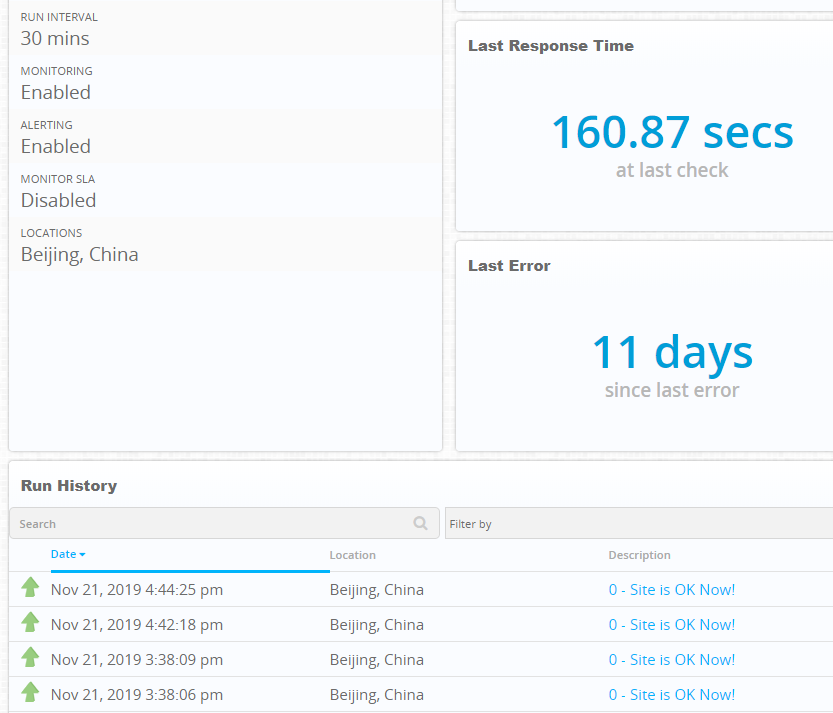
Task: Sort run history by Location column
Action: [353, 555]
